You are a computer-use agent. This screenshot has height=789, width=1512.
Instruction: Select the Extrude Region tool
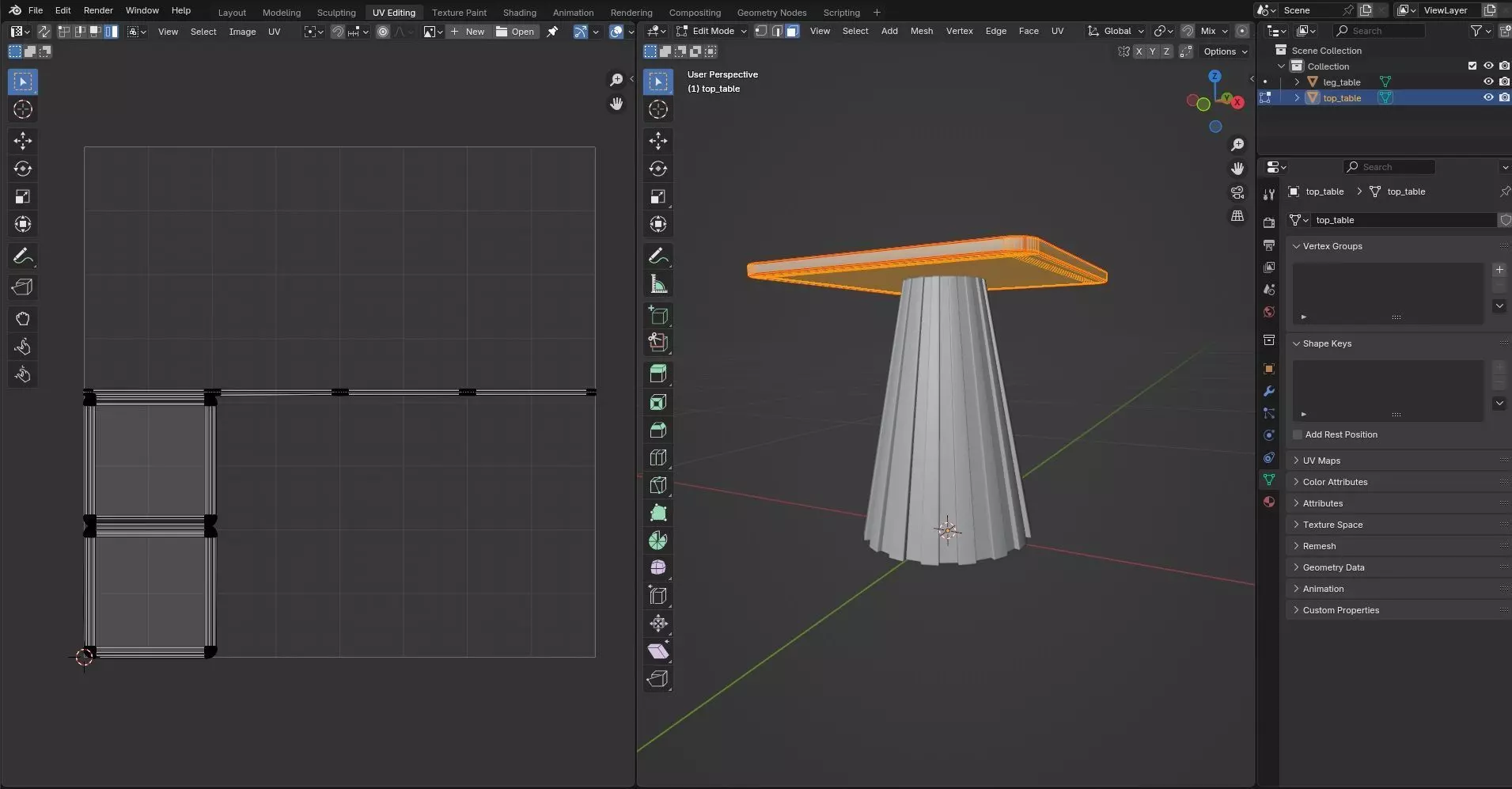click(x=658, y=374)
